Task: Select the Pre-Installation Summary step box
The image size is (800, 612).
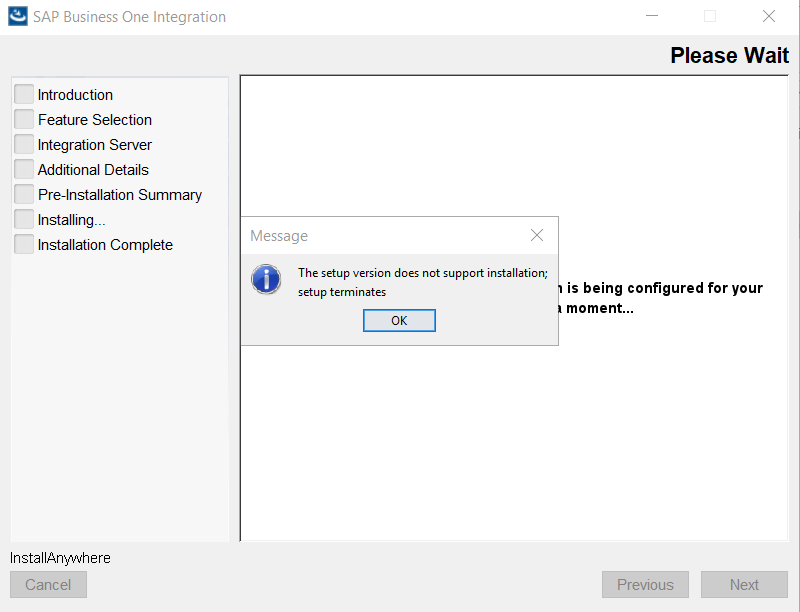Action: (24, 194)
